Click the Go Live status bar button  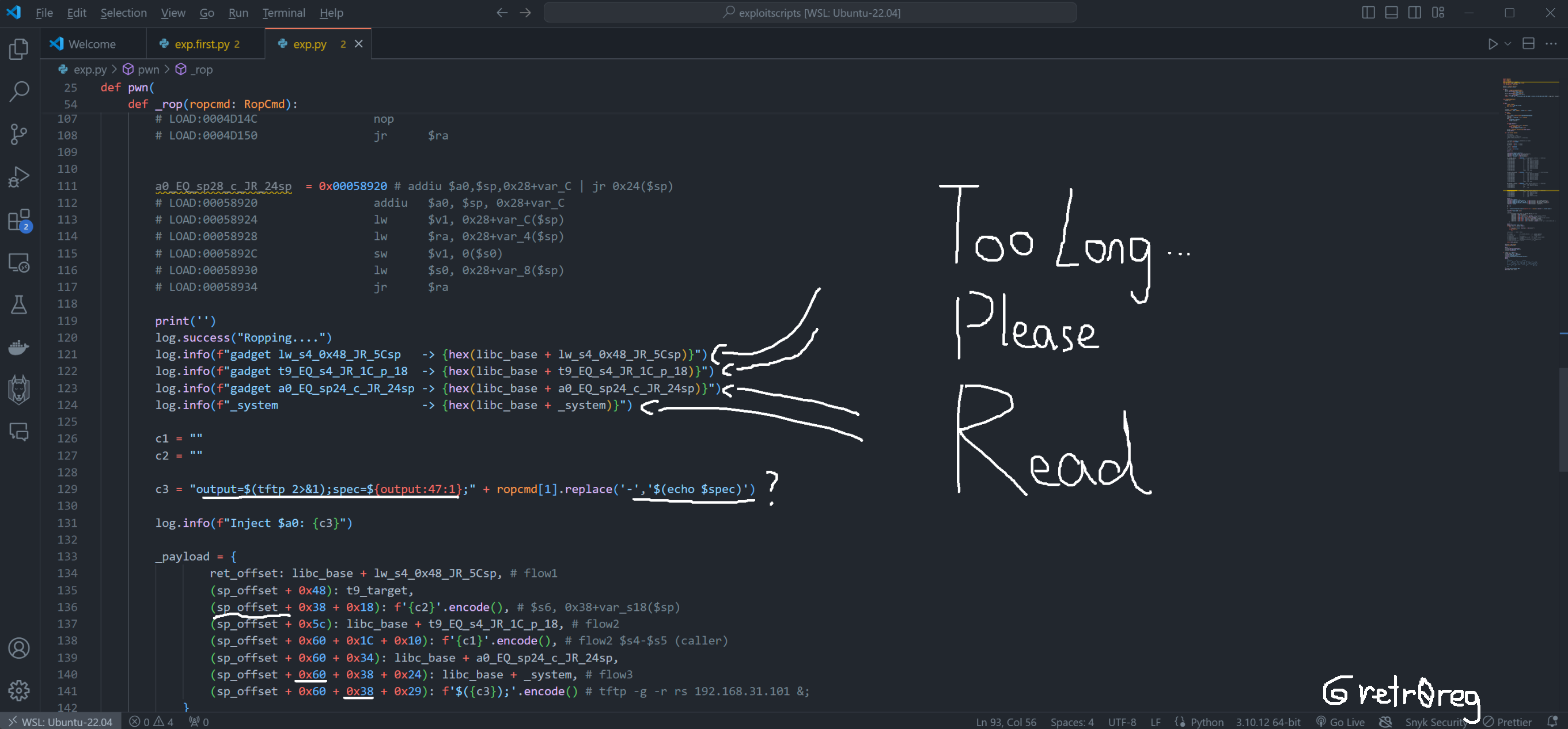(x=1340, y=722)
